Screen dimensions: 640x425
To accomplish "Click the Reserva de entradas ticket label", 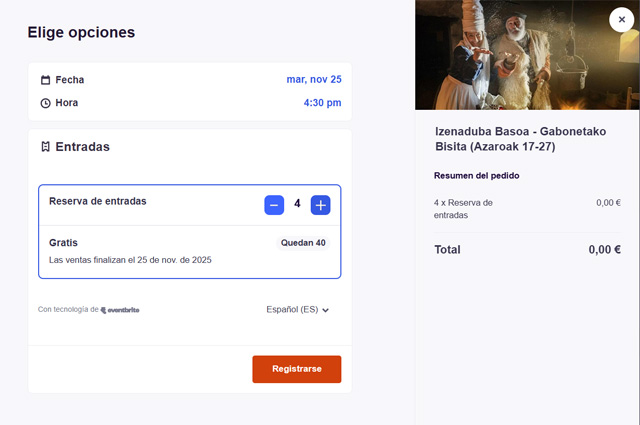I will point(98,201).
